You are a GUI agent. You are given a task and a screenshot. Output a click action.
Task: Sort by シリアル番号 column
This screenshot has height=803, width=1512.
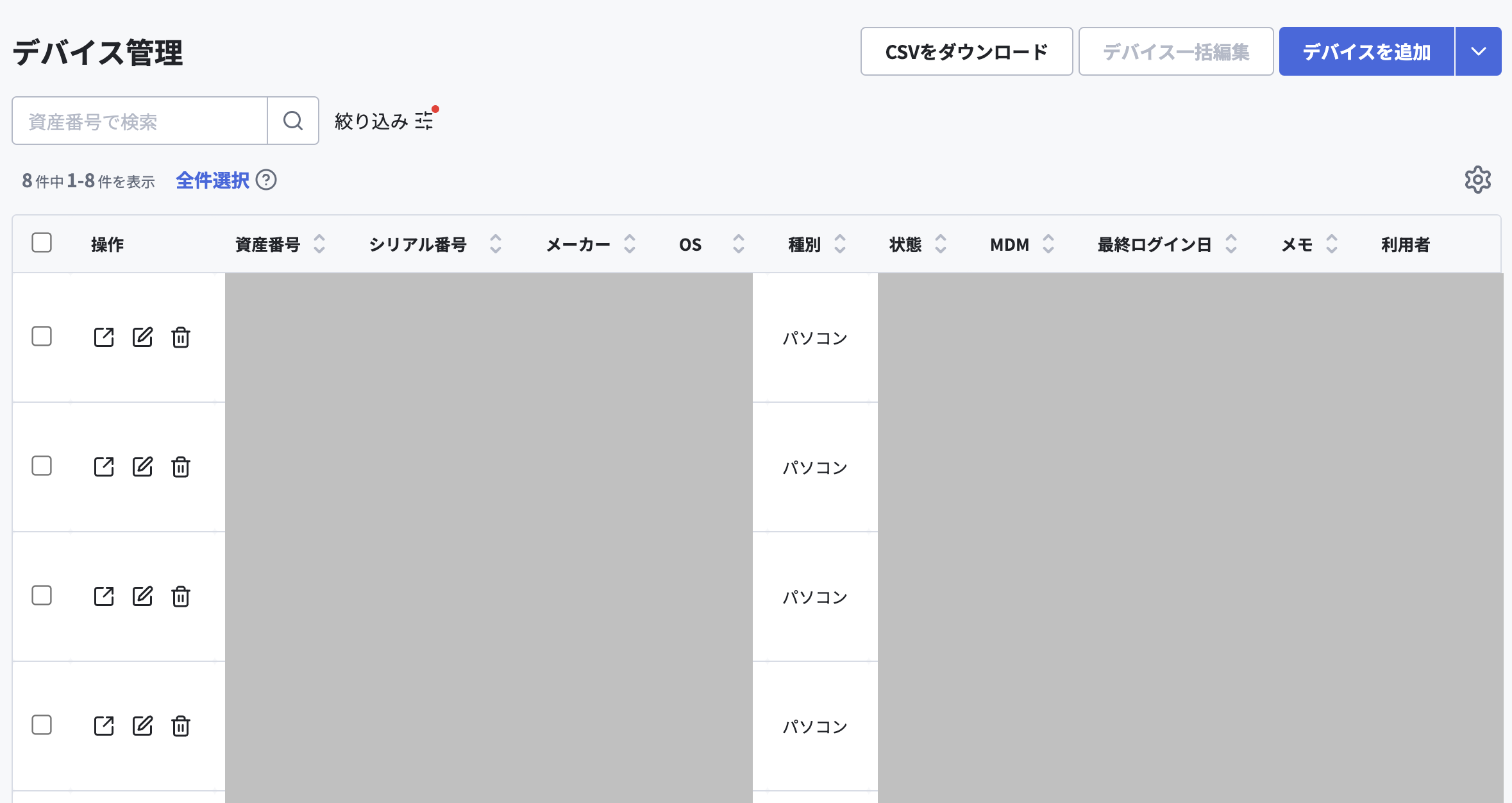(496, 244)
